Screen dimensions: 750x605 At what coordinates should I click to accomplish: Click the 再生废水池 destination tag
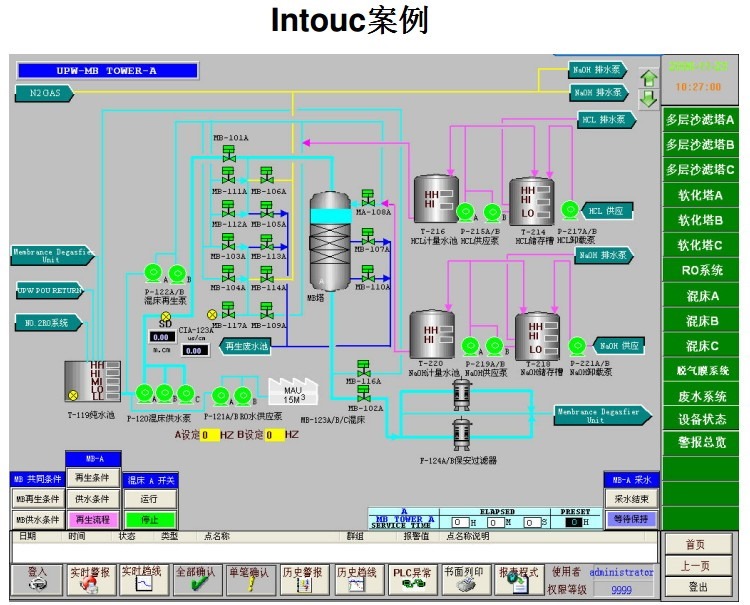(x=245, y=346)
